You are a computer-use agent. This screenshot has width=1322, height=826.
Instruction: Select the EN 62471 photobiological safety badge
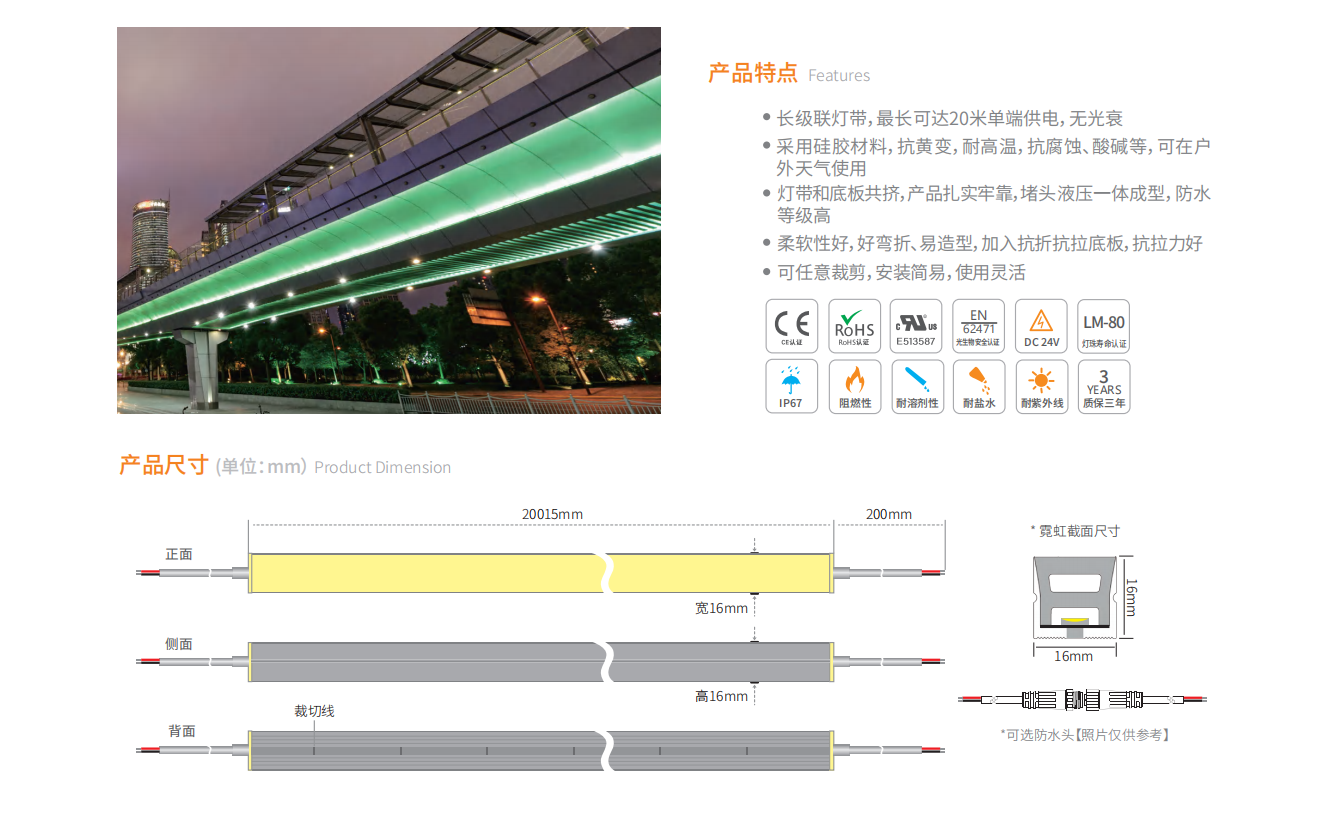pos(978,326)
